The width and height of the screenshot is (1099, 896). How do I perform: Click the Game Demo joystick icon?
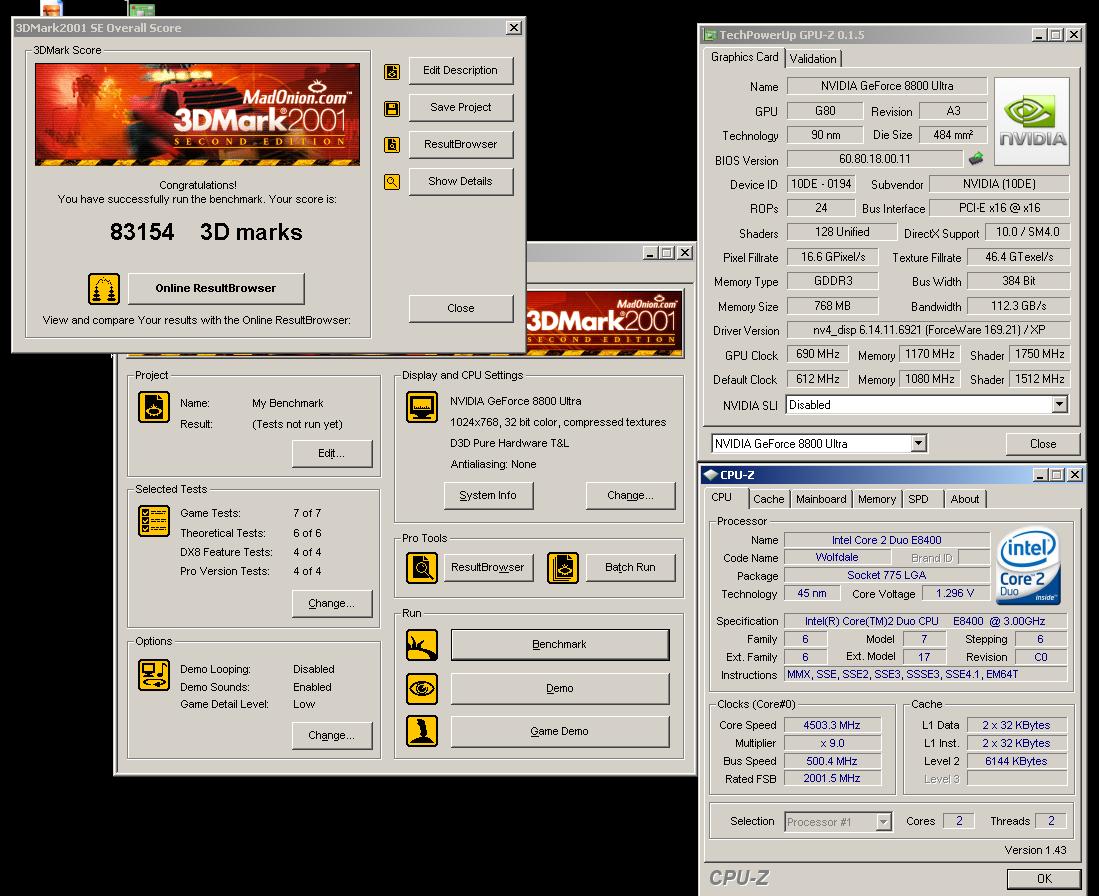pyautogui.click(x=422, y=731)
